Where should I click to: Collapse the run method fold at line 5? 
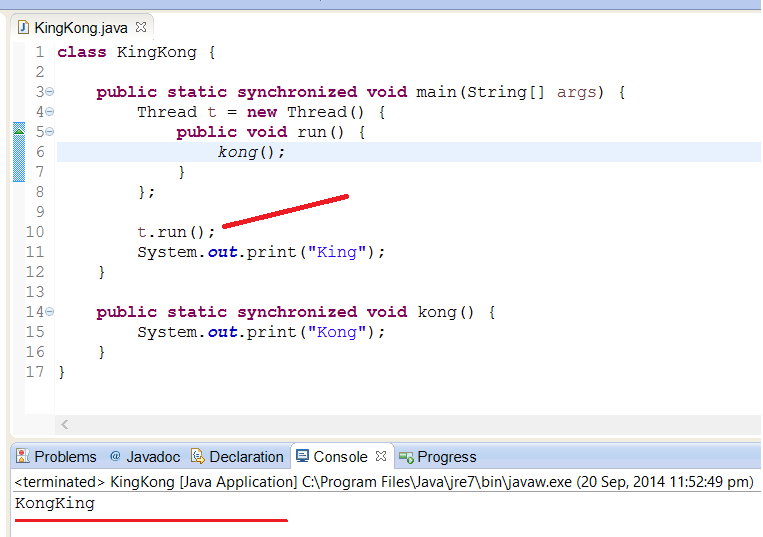click(x=50, y=131)
